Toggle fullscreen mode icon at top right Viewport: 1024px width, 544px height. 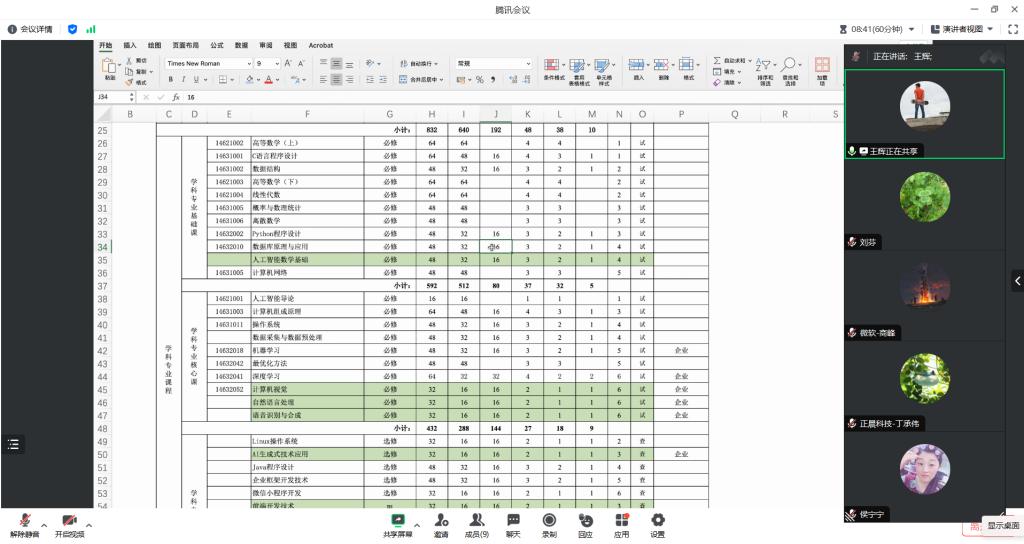pos(1011,29)
